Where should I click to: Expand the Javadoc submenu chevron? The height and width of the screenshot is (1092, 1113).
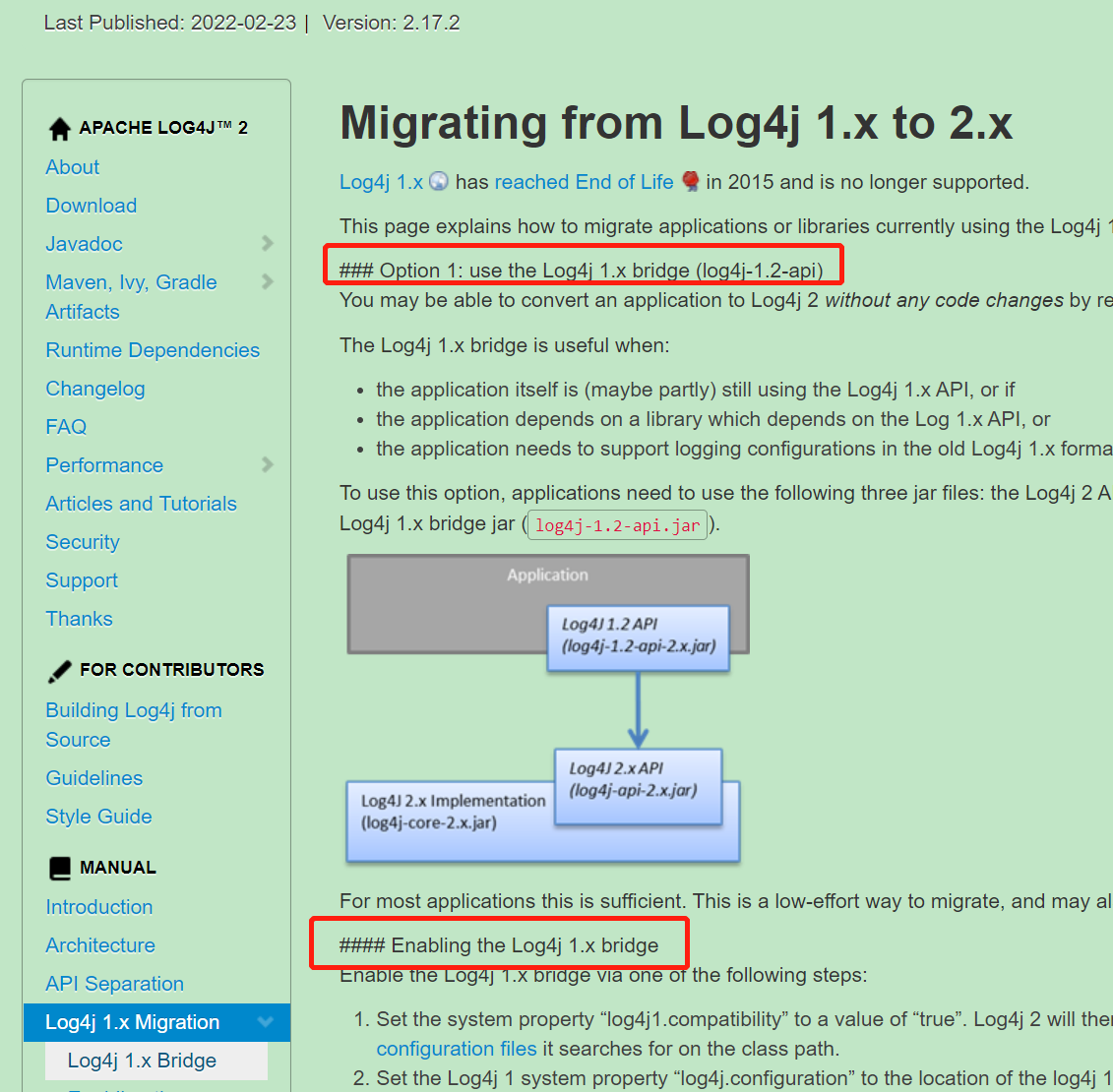point(267,243)
